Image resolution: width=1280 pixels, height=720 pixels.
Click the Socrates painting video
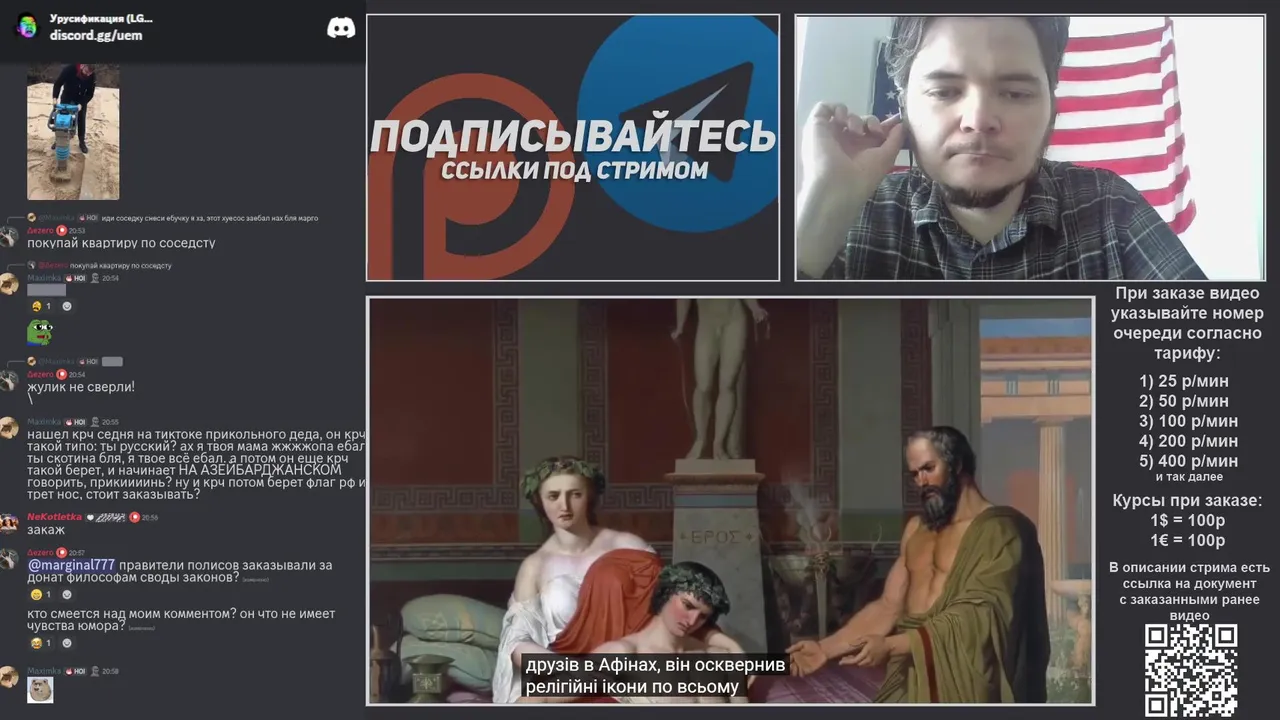pos(730,500)
